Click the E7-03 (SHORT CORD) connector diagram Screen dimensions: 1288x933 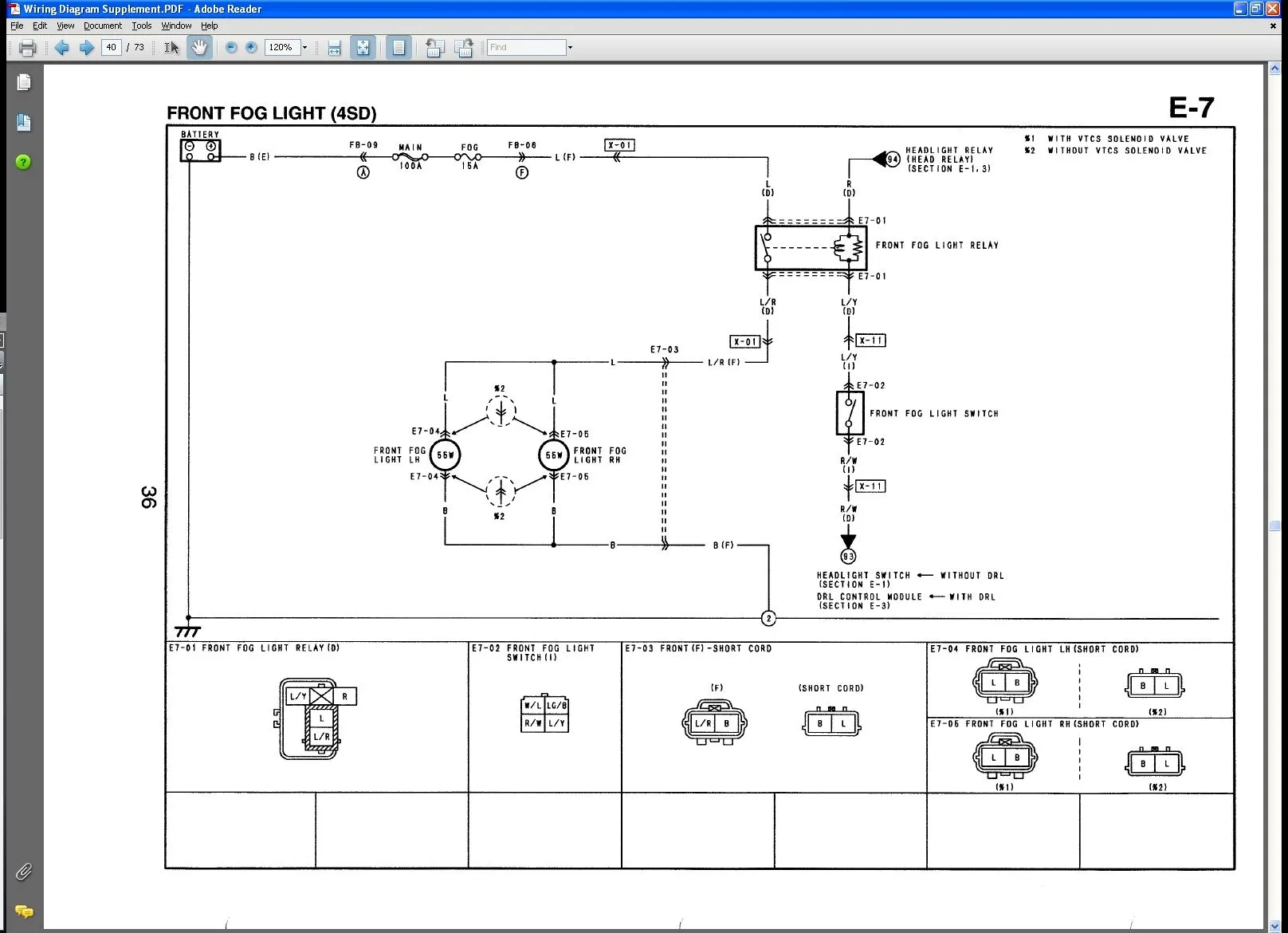(x=831, y=722)
